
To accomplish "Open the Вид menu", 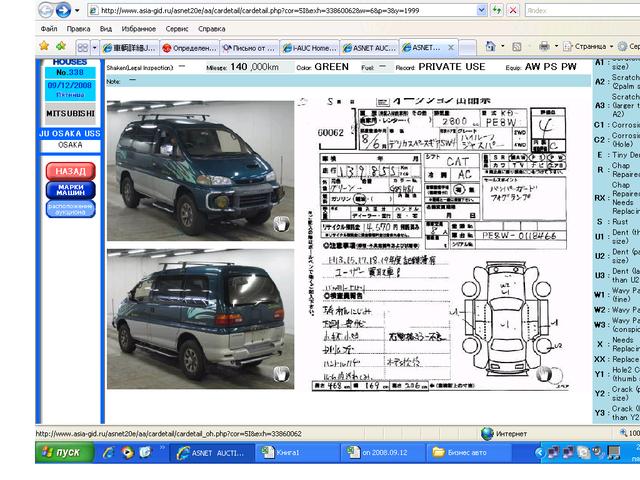I will [106, 29].
